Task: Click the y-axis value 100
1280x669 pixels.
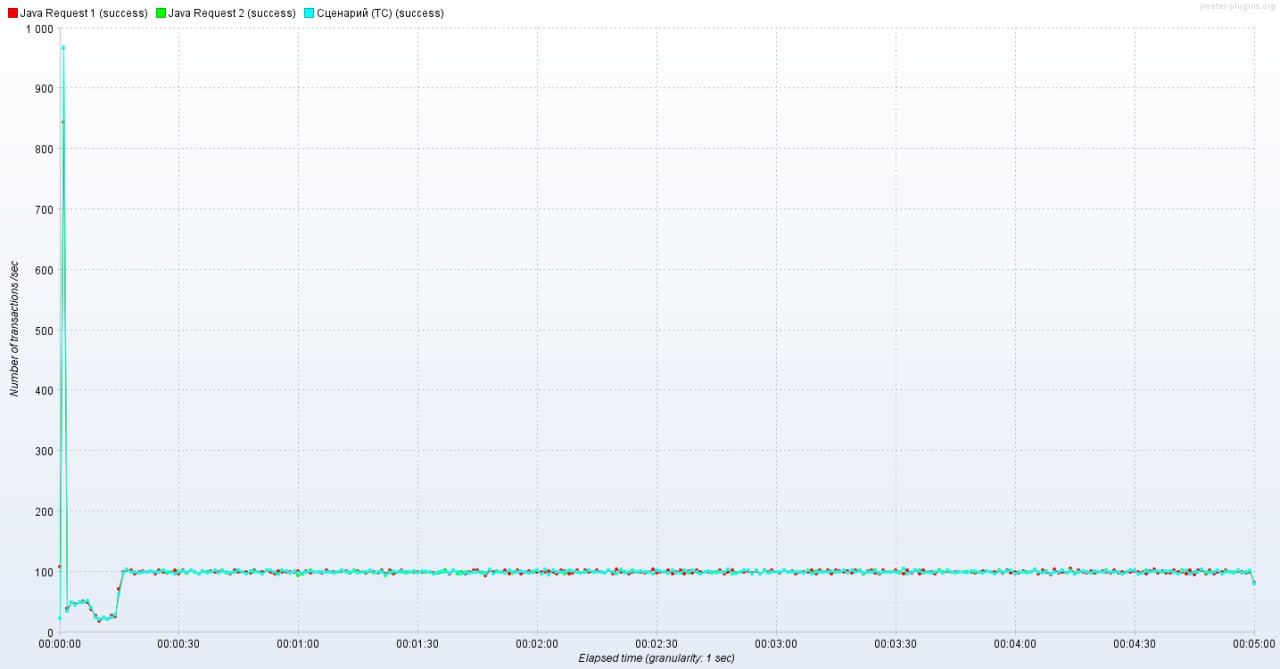Action: [x=44, y=573]
